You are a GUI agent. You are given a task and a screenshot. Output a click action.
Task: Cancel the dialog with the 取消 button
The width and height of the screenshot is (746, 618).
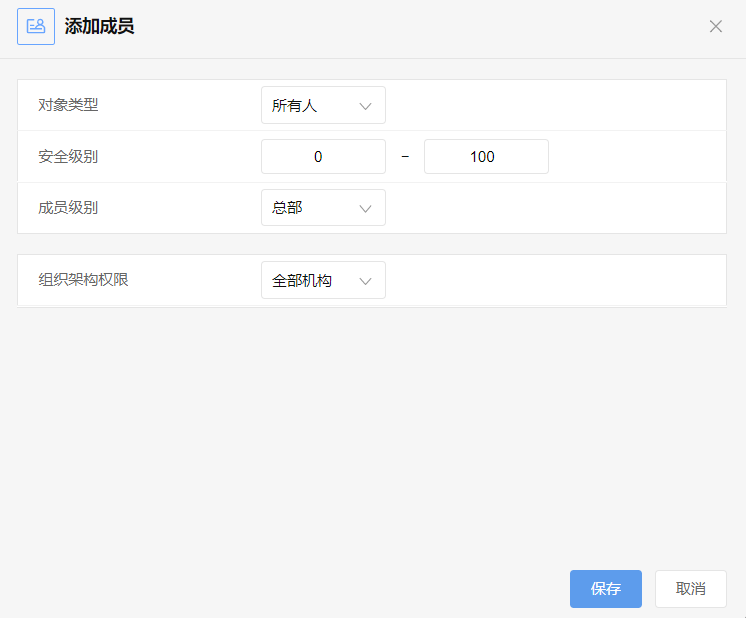(690, 589)
